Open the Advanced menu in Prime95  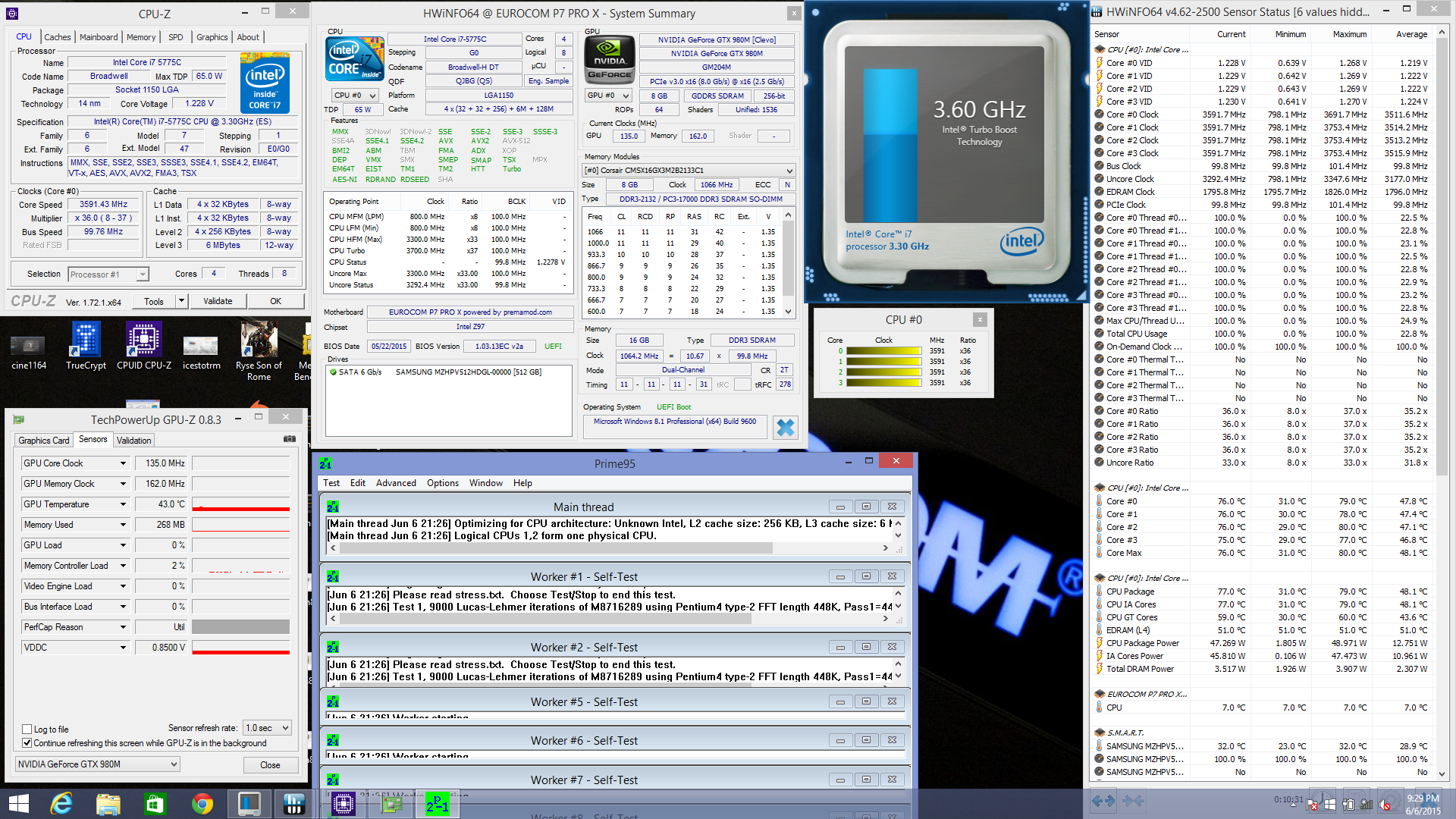[396, 483]
